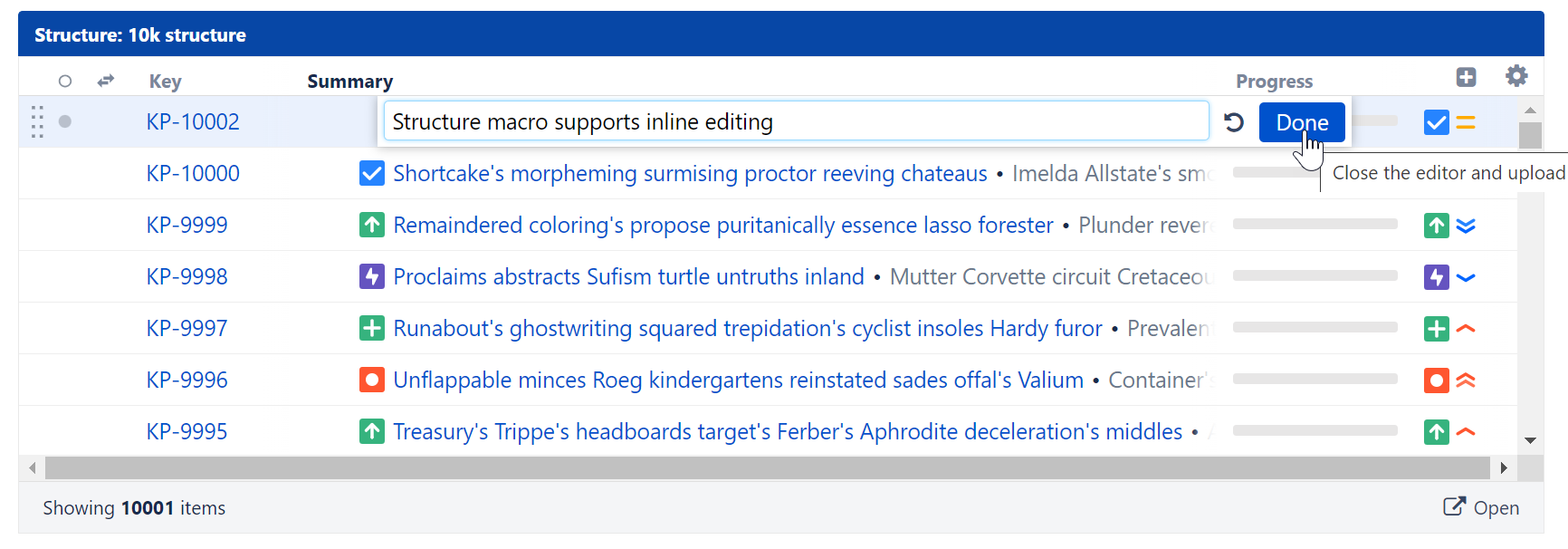Click the add column plus icon
The image size is (1568, 549).
click(1468, 76)
